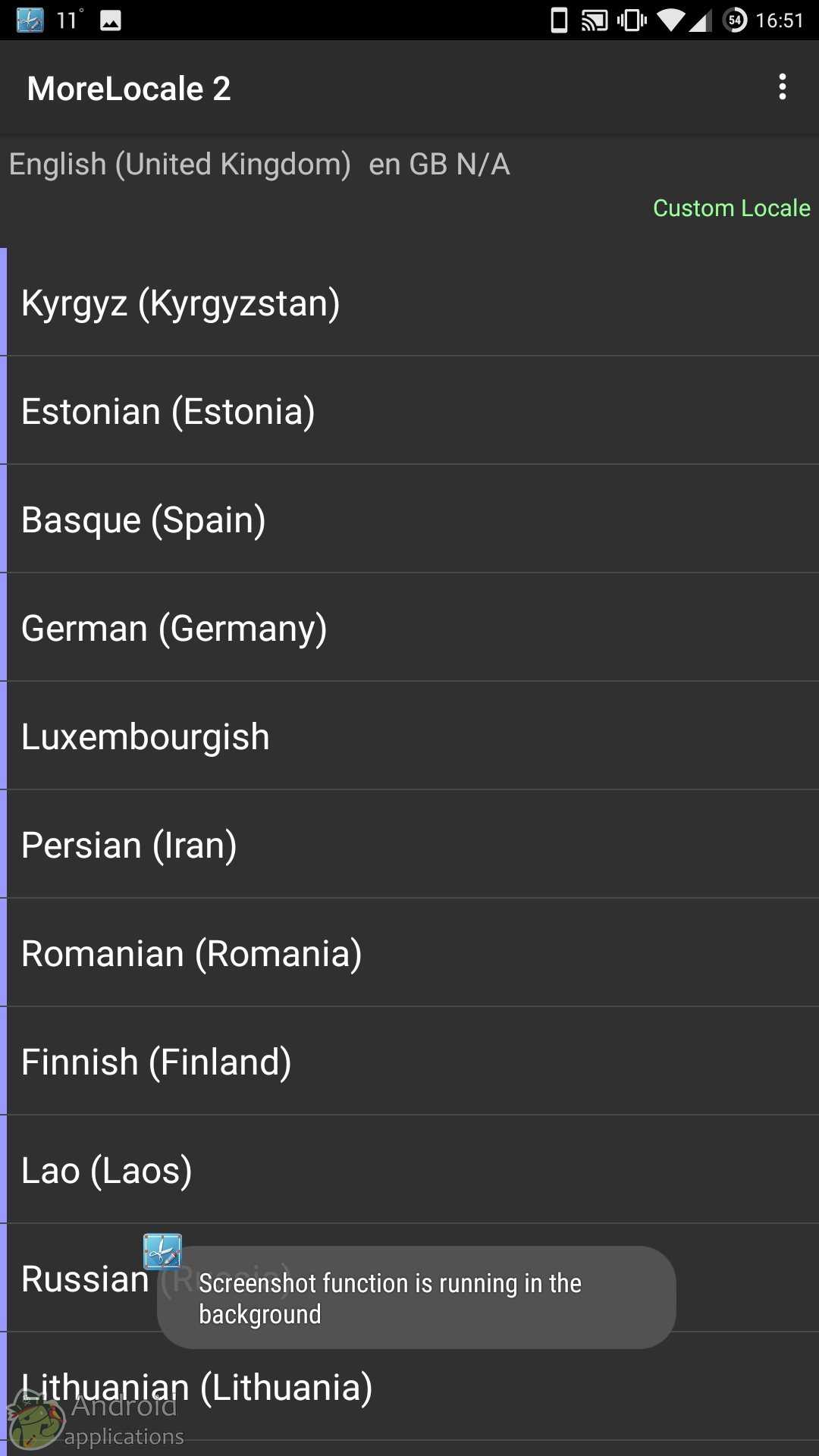Choose Romanian (Romania) locale

coord(409,954)
